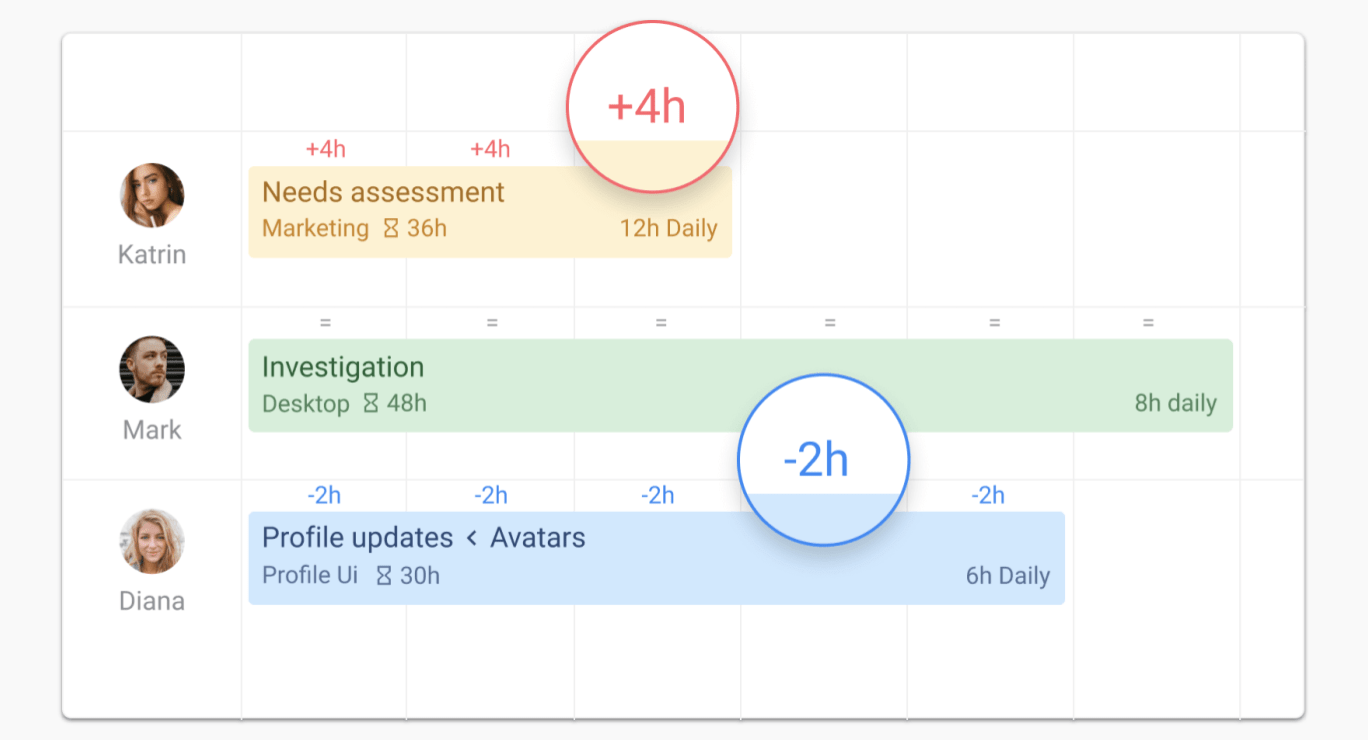Select the Marketing project label
This screenshot has width=1368, height=740.
[x=315, y=229]
